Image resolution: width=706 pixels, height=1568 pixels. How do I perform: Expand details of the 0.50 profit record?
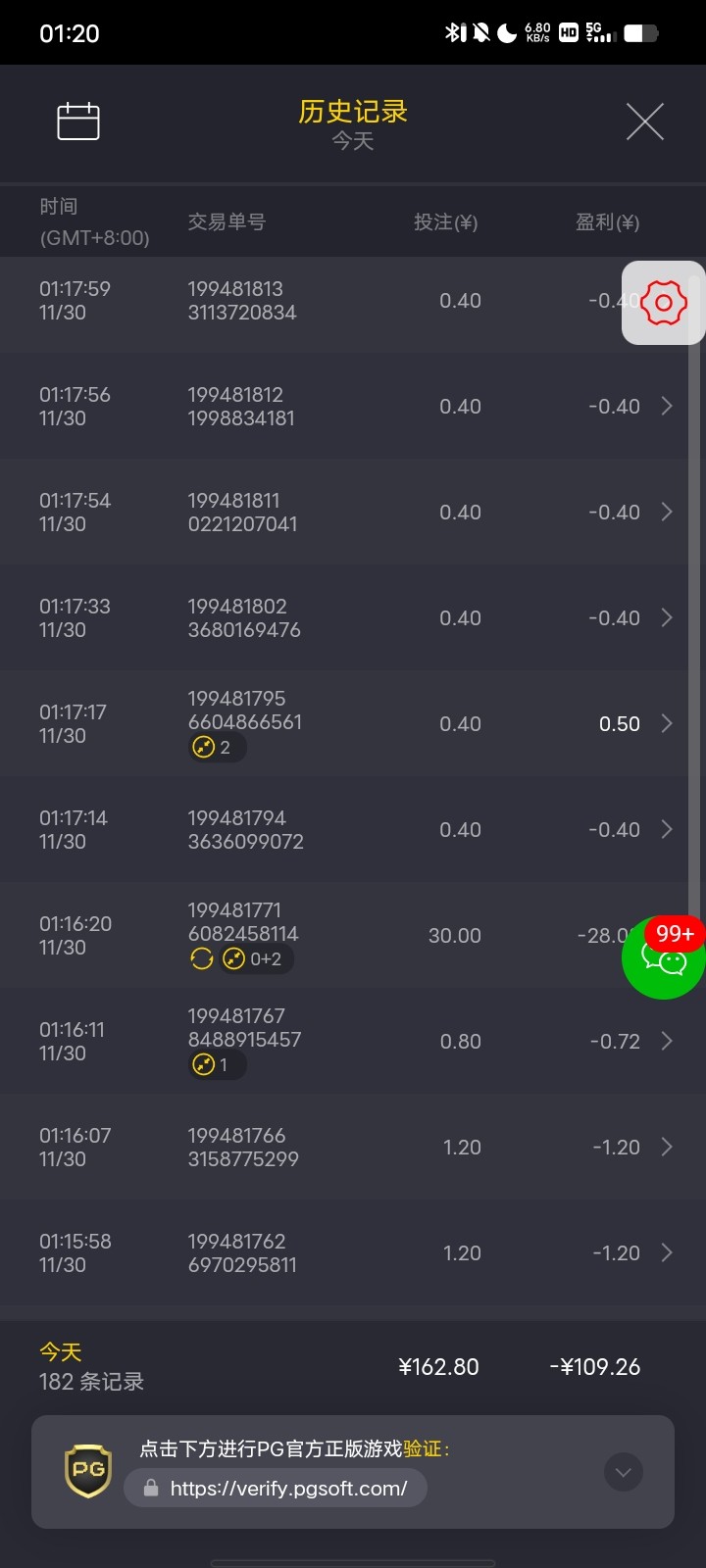(x=667, y=723)
